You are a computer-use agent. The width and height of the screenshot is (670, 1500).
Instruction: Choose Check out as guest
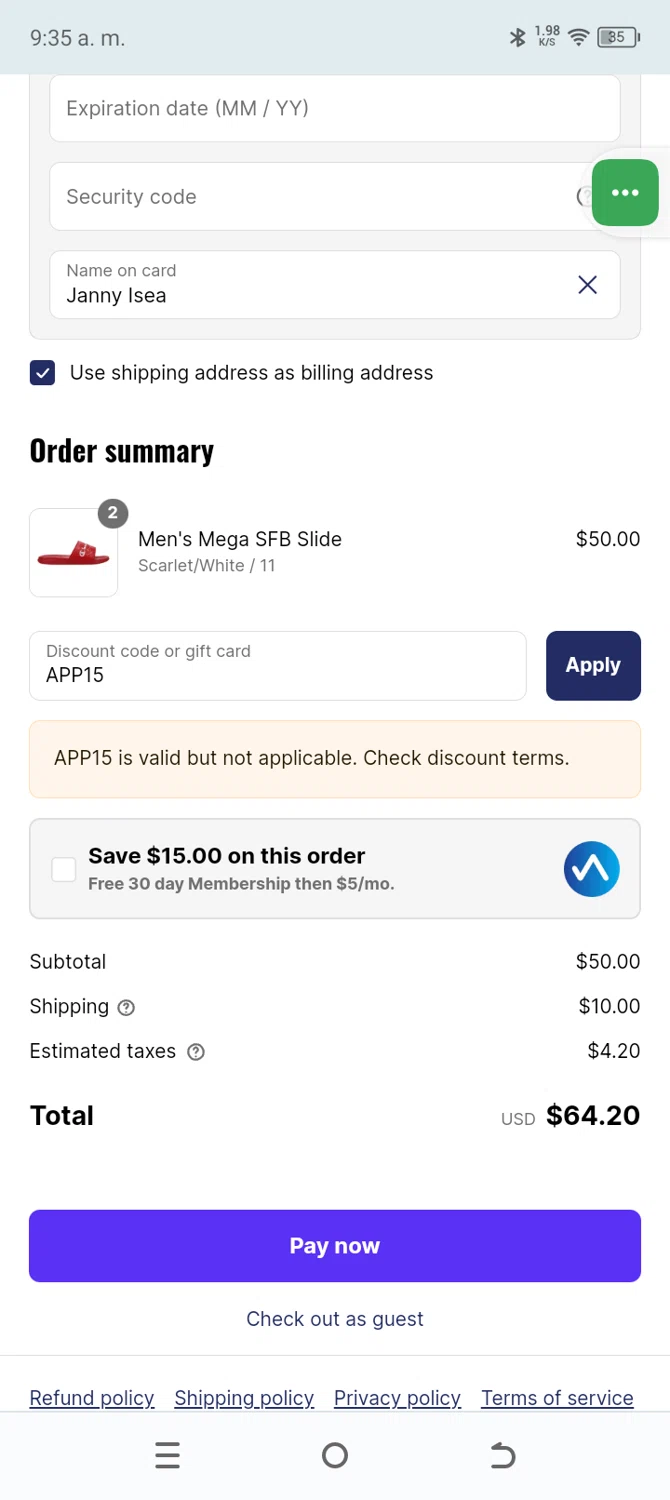click(335, 1319)
